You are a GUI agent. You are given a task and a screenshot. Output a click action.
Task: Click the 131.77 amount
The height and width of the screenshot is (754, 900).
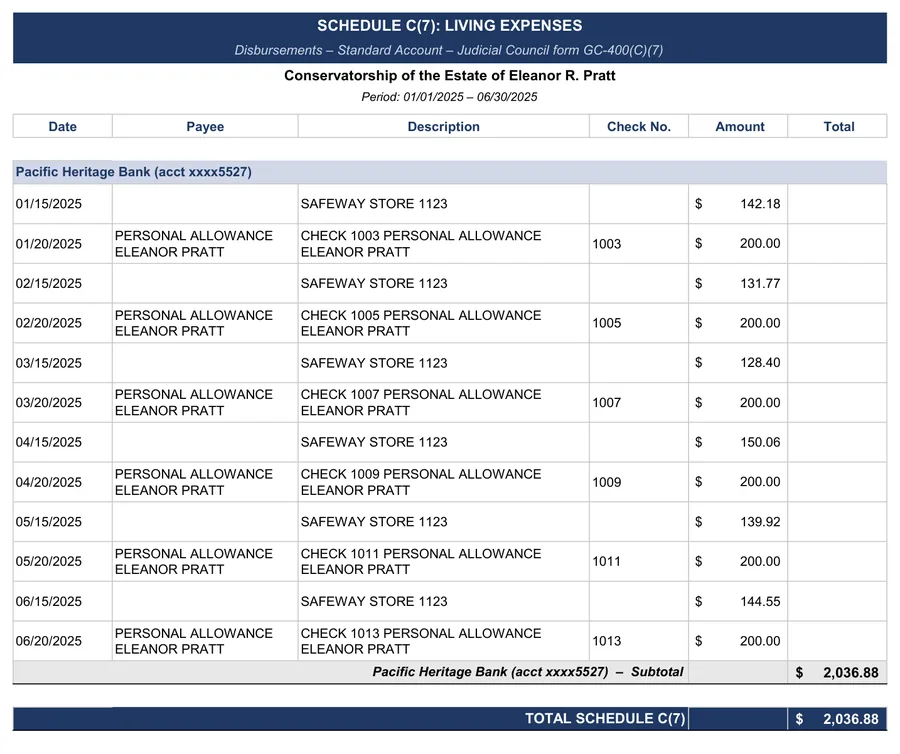point(760,283)
